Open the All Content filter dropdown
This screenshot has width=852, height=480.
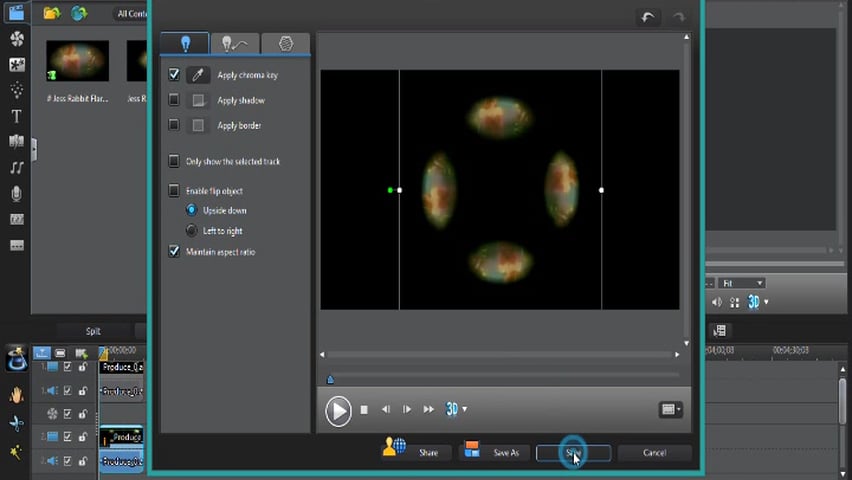(x=130, y=13)
